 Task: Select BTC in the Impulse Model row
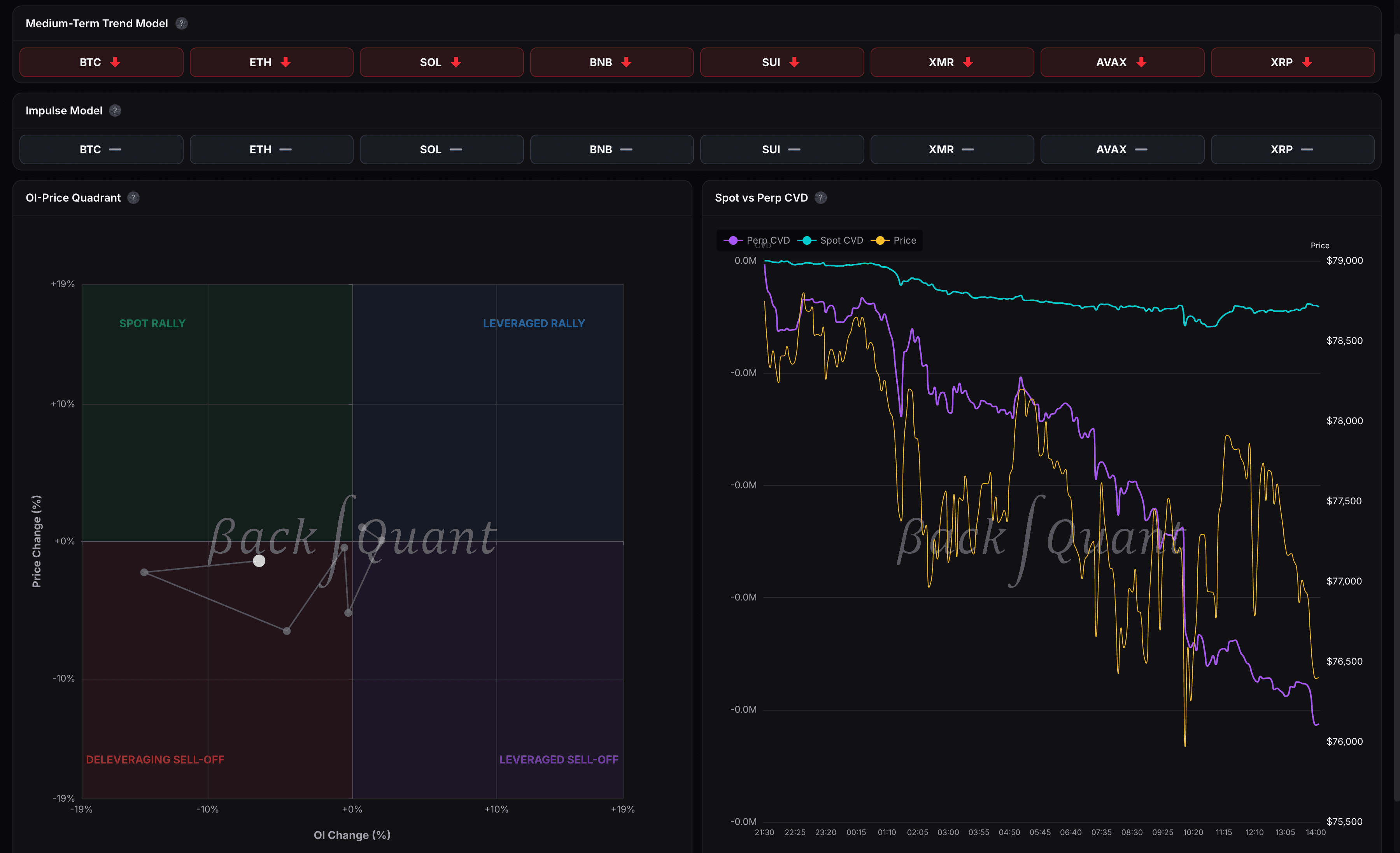click(101, 149)
